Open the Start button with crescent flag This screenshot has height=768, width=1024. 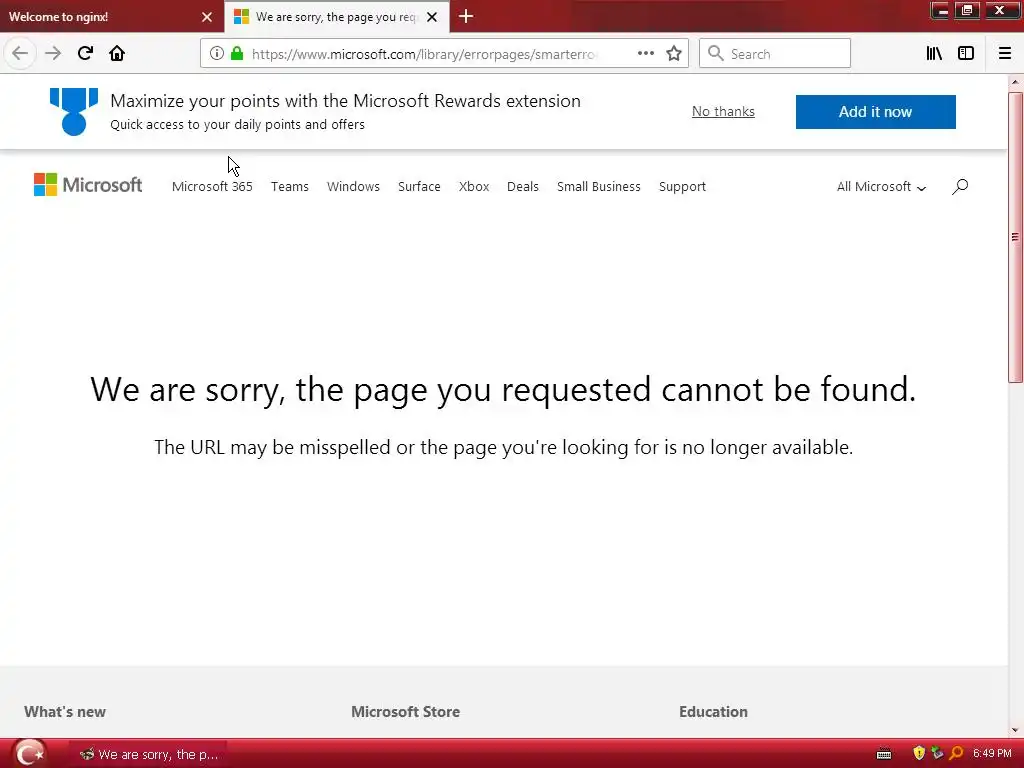[x=29, y=754]
